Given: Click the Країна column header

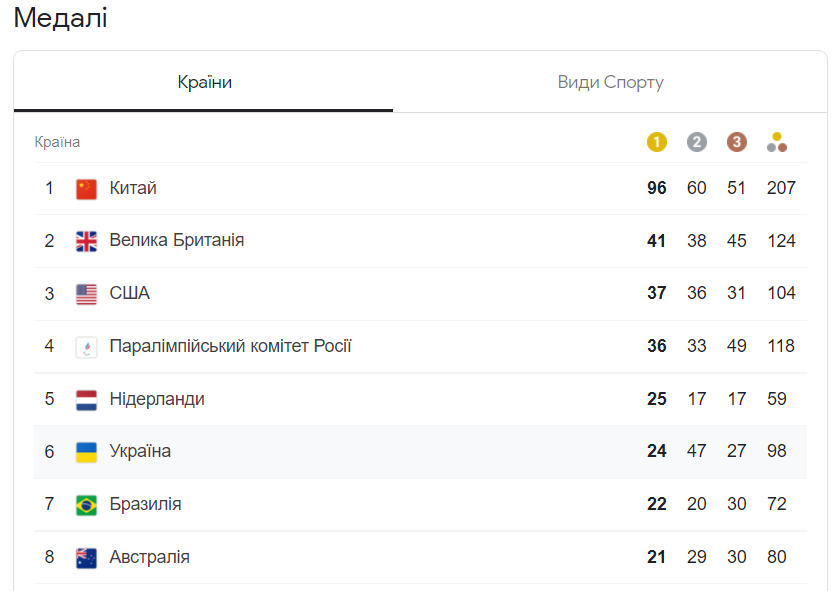Looking at the screenshot, I should click(57, 142).
